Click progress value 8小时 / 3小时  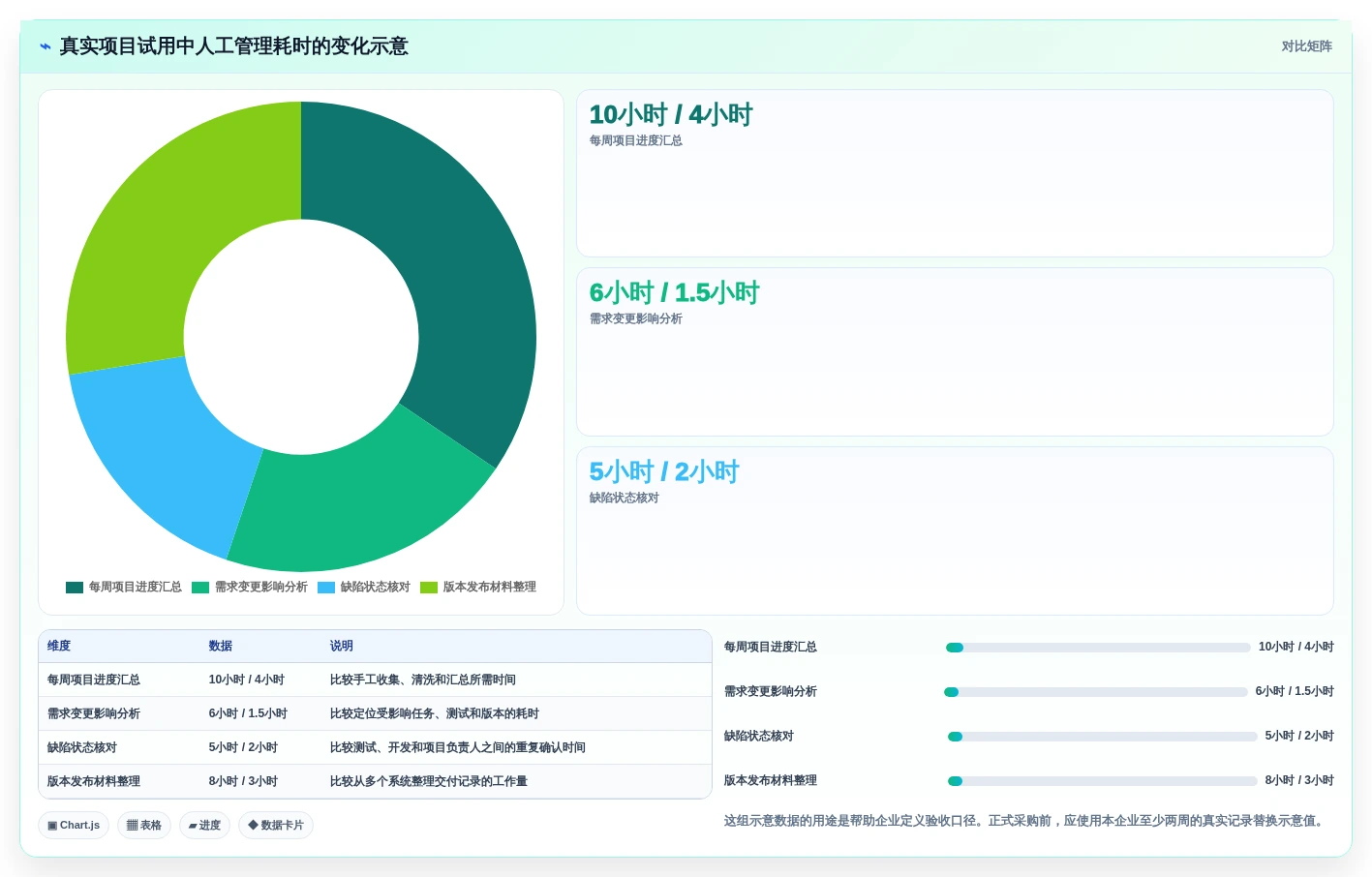[1299, 781]
